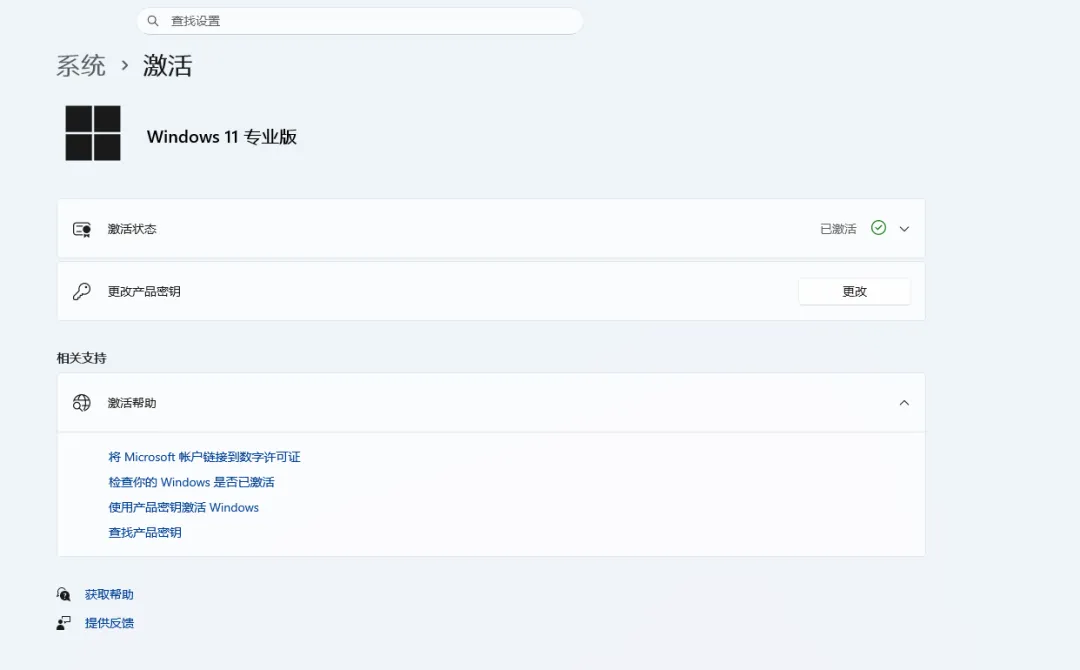Open 查找产品密钥 link

[145, 532]
